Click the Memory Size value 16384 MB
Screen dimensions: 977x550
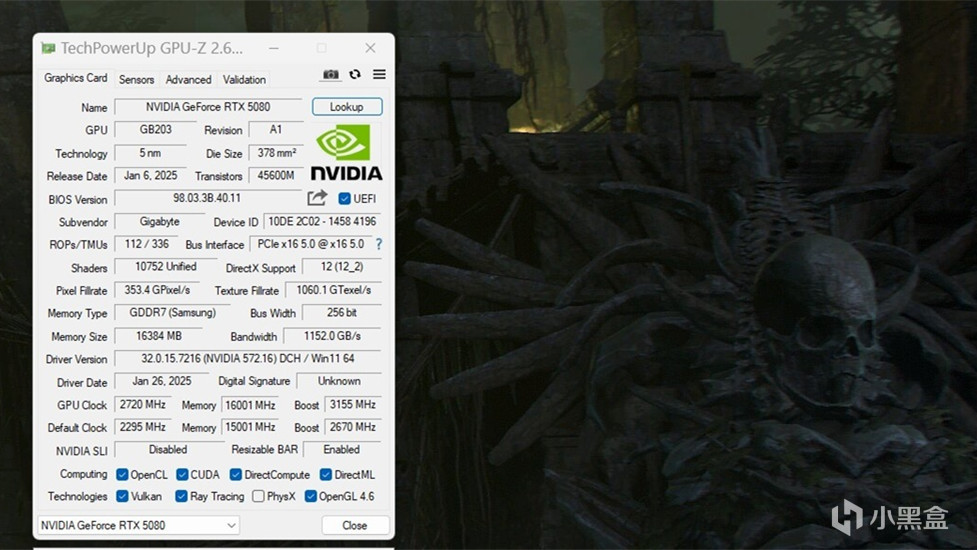[x=159, y=336]
